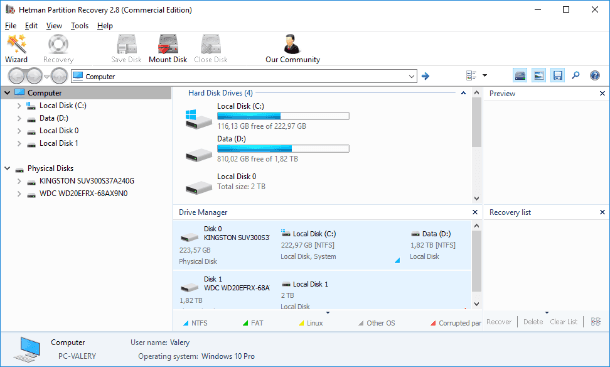Click the Clear List button

[563, 321]
